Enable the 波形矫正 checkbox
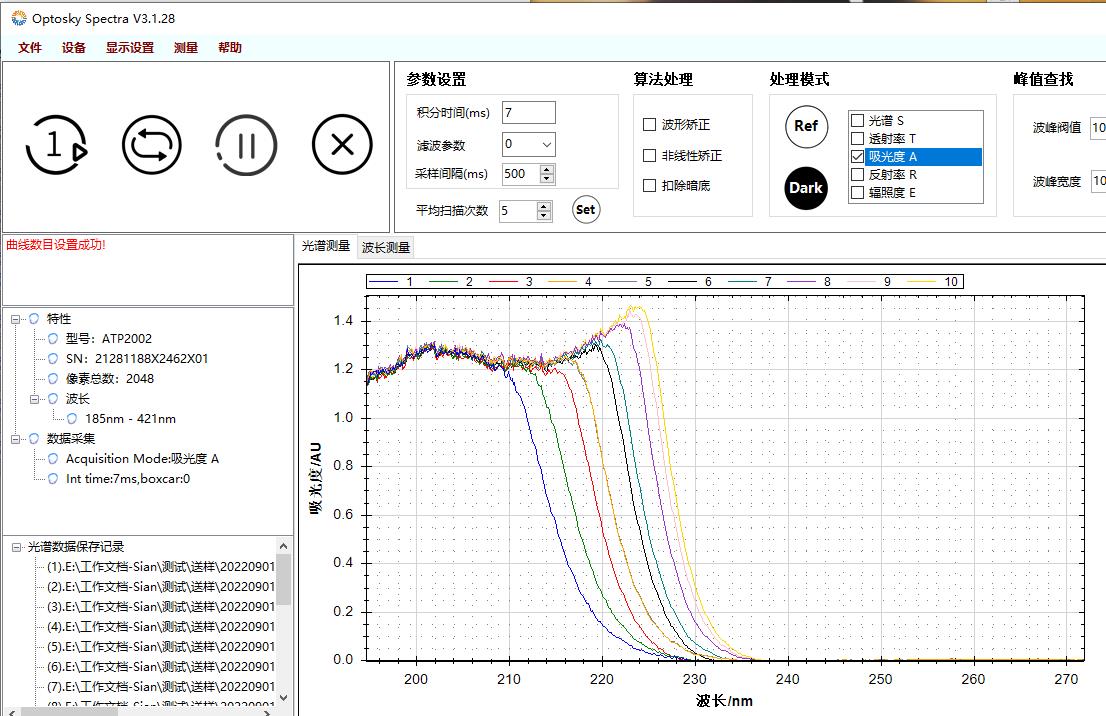1106x716 pixels. 650,125
